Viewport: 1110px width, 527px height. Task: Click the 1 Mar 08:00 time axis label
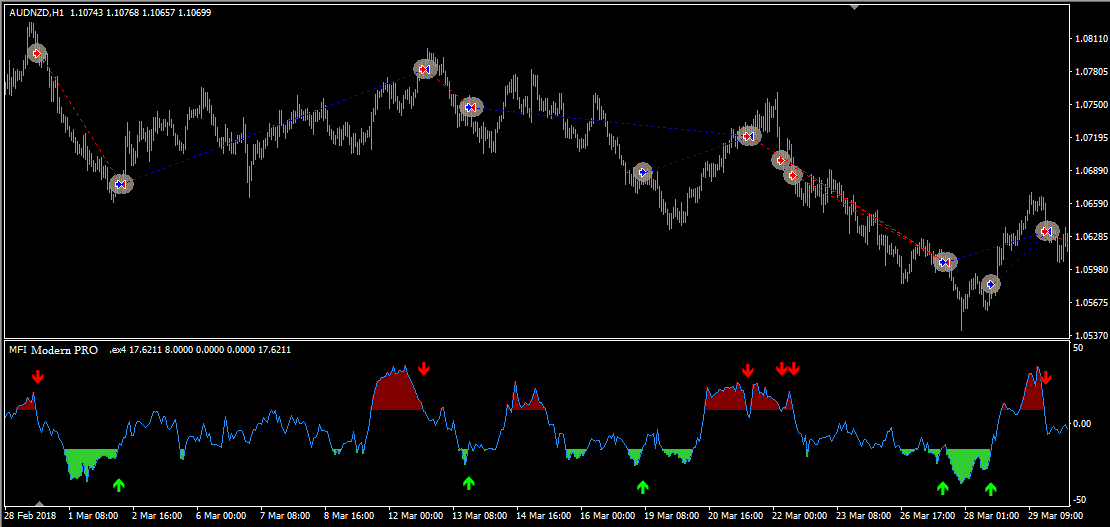95,516
